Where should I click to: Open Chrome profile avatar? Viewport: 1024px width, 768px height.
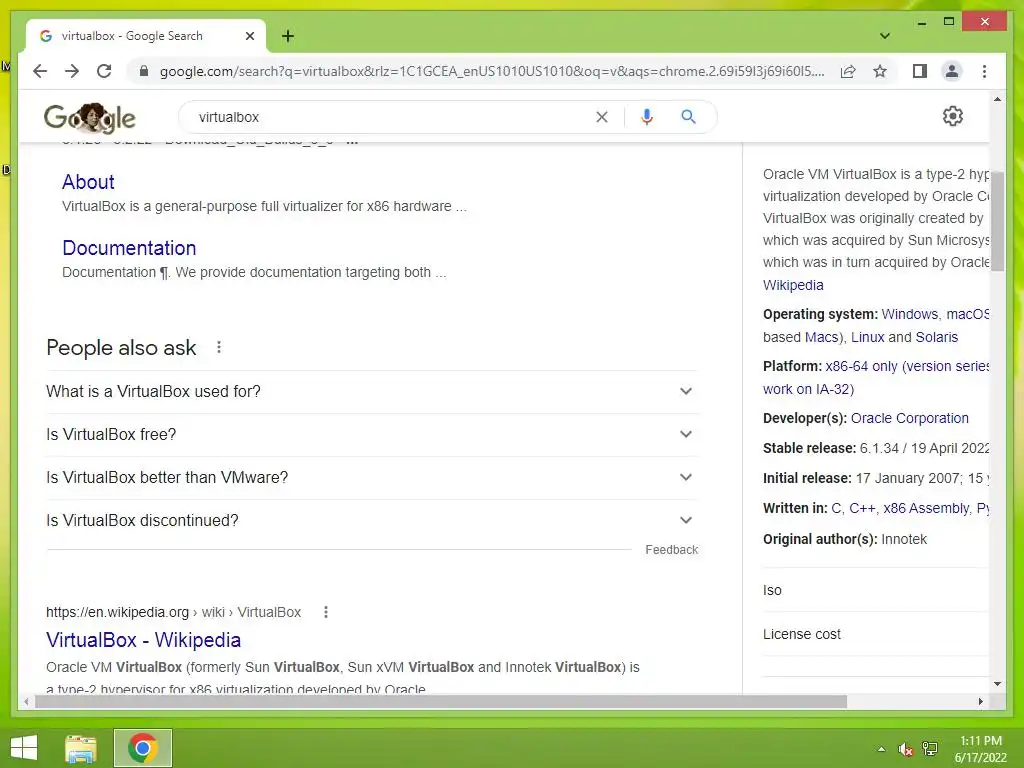pos(952,71)
